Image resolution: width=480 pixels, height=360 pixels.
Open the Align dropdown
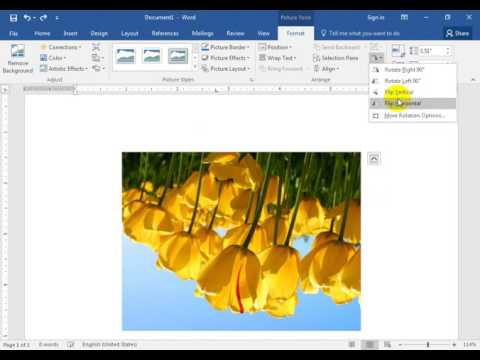326,69
